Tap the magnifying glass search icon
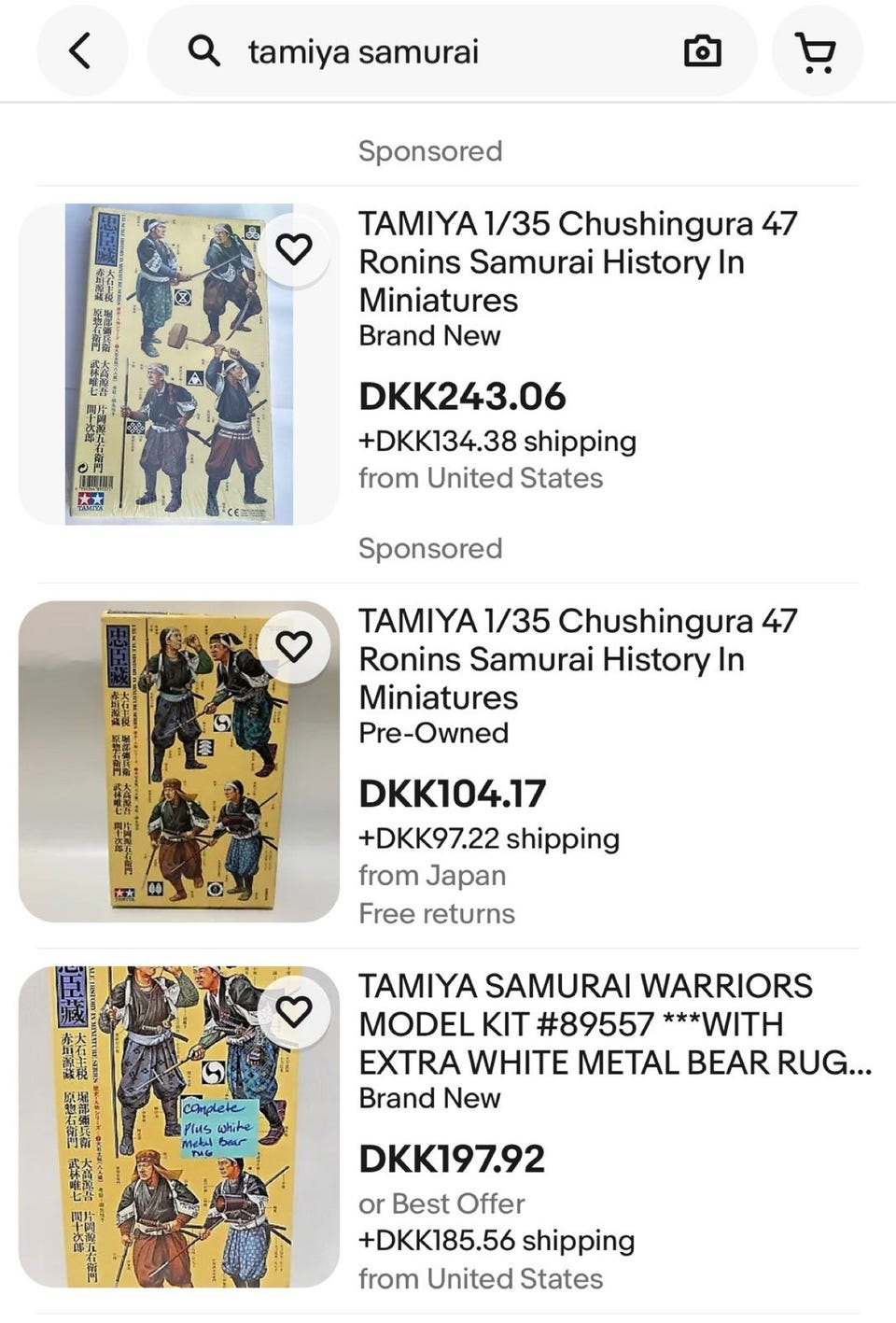 tap(203, 50)
